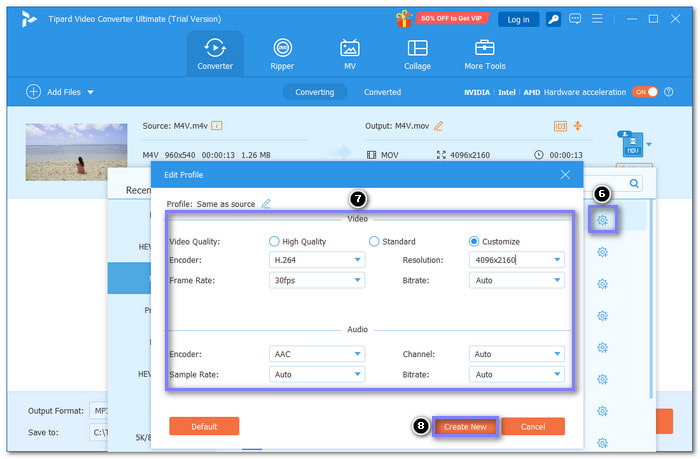Click the format list vertical scrollbar
700x459 pixels.
tap(651, 299)
